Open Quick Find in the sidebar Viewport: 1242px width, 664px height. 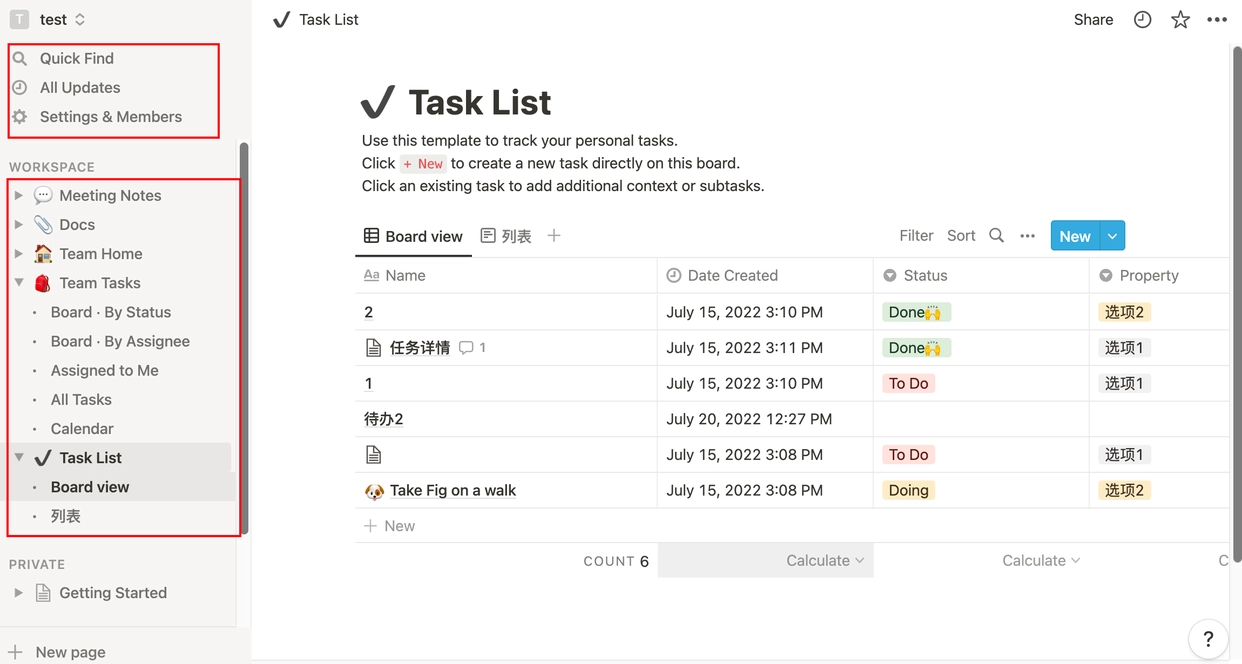pos(76,59)
